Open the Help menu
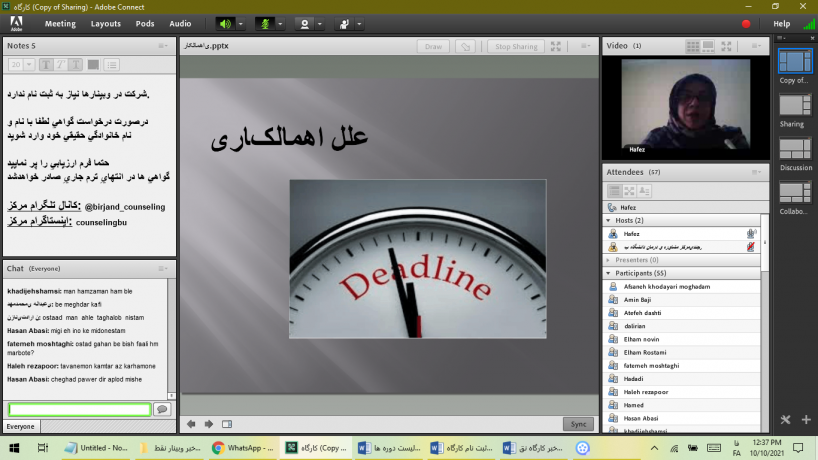Image resolution: width=818 pixels, height=460 pixels. [781, 24]
